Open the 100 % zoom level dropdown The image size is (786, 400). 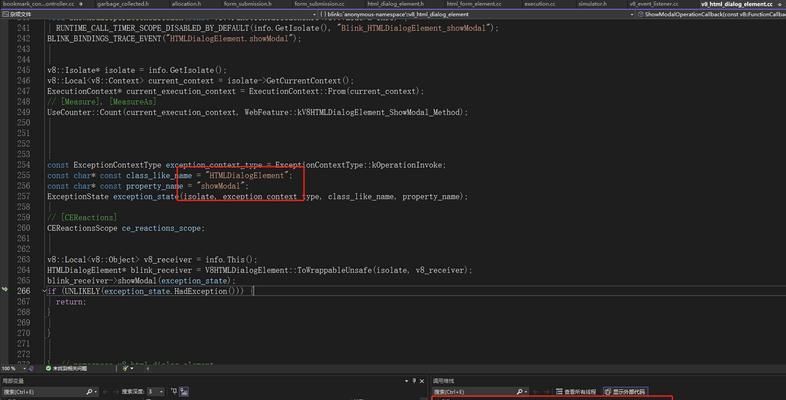click(14, 368)
